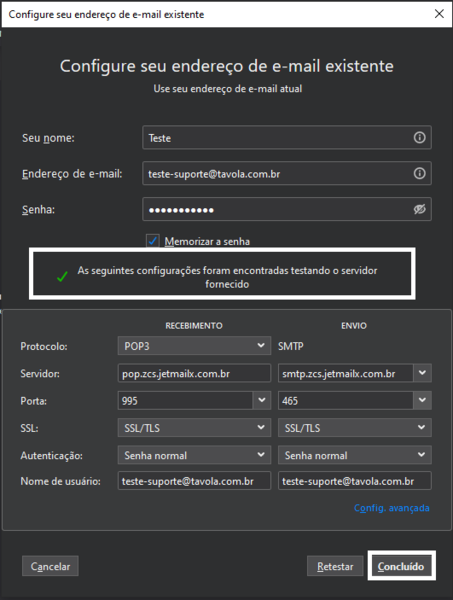Click the ENVIO column header
Image resolution: width=453 pixels, height=600 pixels.
(x=354, y=326)
